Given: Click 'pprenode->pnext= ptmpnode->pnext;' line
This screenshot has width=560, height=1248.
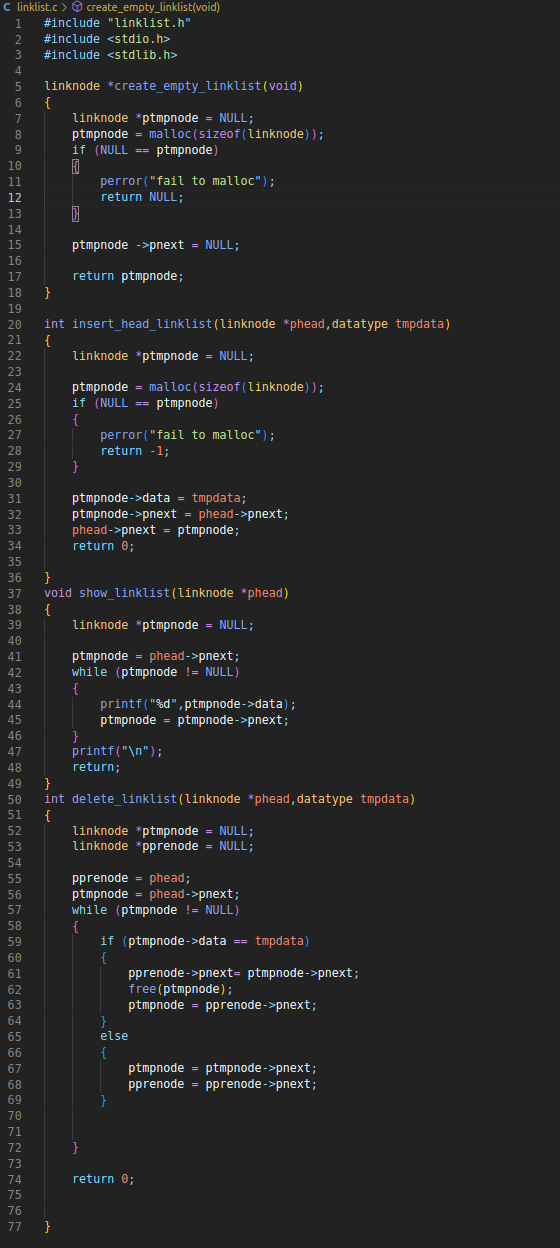Looking at the screenshot, I should pos(243,975).
